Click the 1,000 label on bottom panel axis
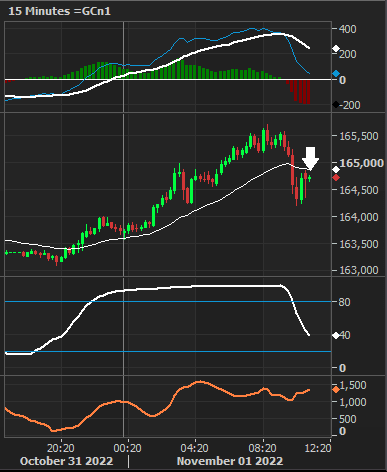This screenshot has width=387, height=472. (353, 402)
